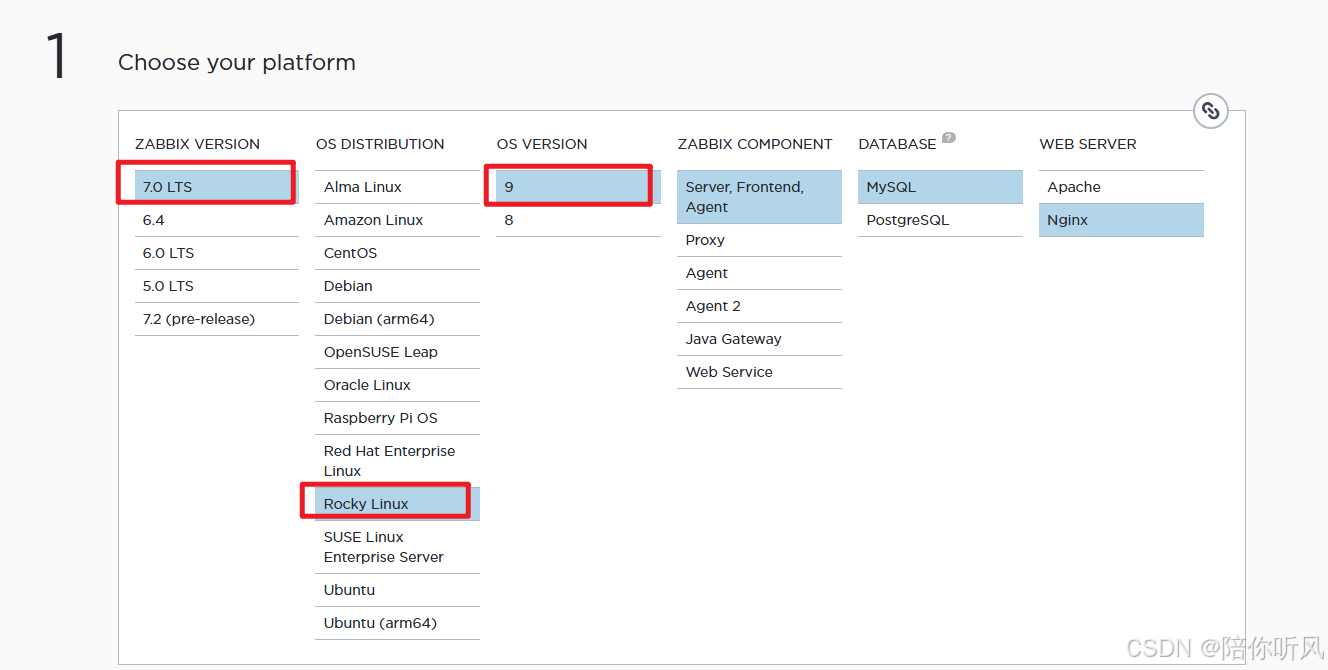Pick Nginx as web server
The height and width of the screenshot is (670, 1328).
tap(1122, 220)
